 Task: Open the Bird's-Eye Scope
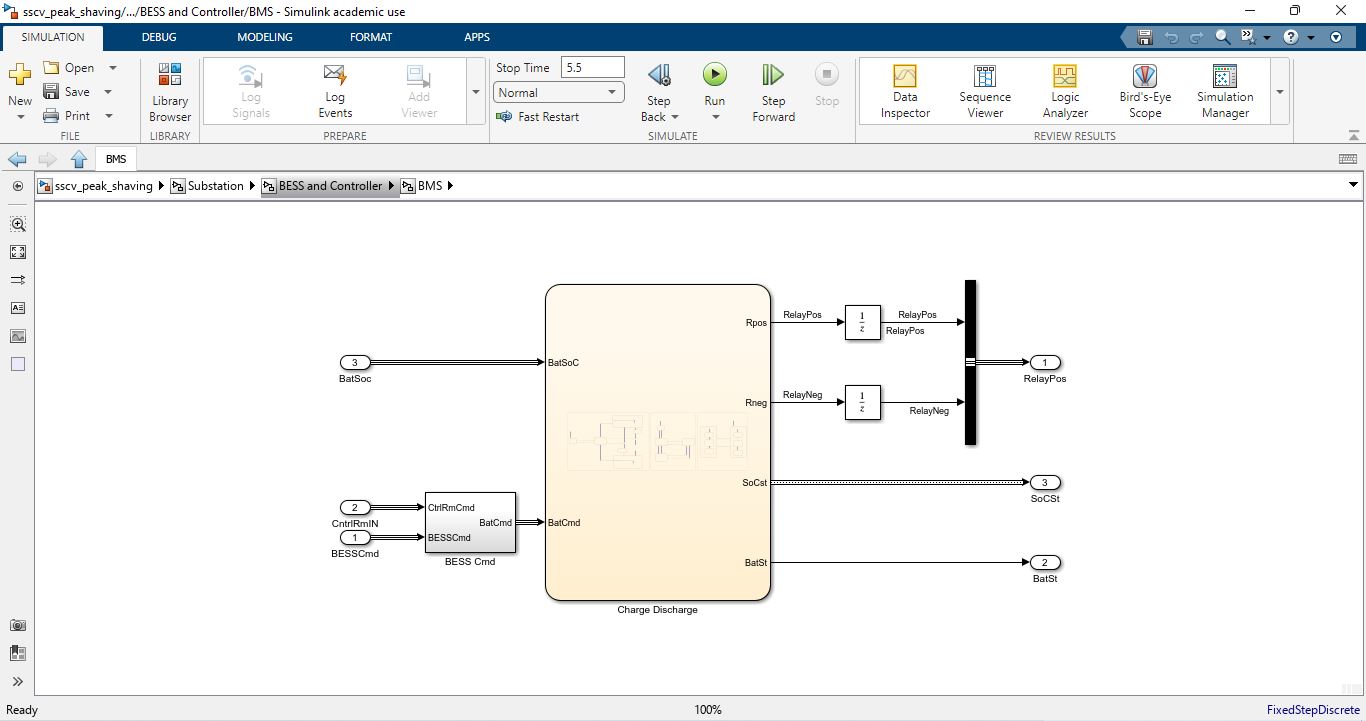(x=1144, y=90)
